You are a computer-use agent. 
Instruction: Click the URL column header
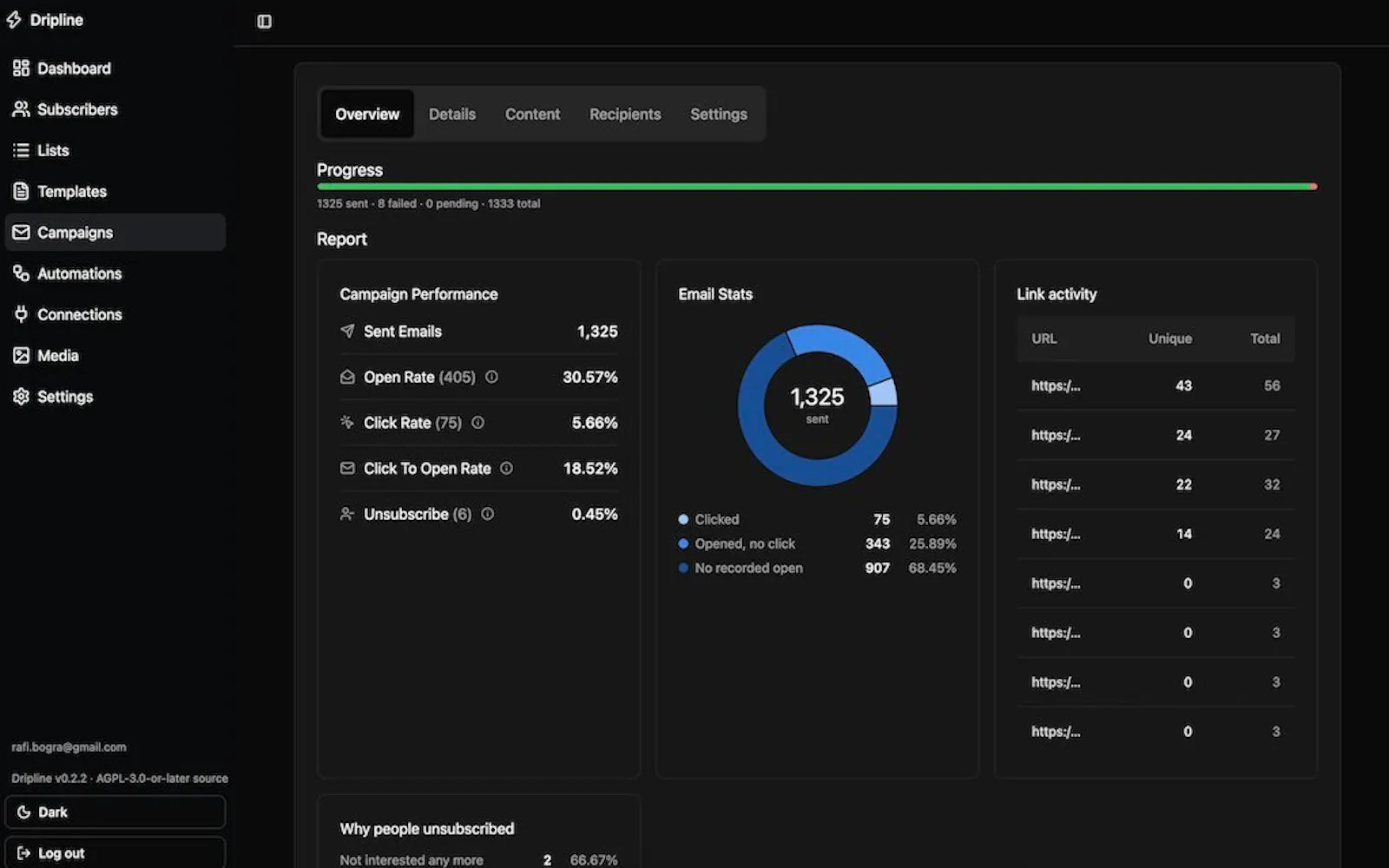point(1043,339)
